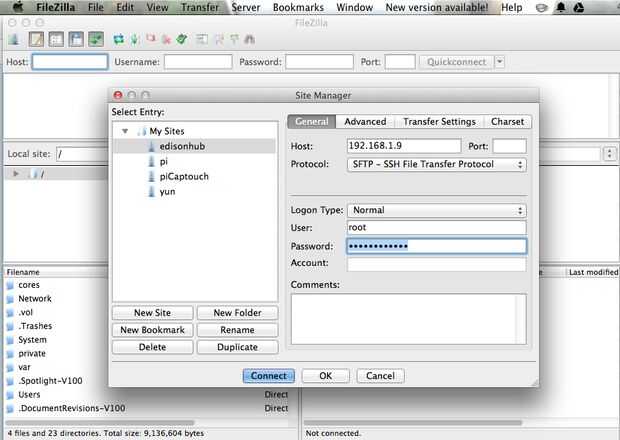Screen dimensions: 620x440
Task: Click piCaptouch site server icon
Action: pos(151,176)
